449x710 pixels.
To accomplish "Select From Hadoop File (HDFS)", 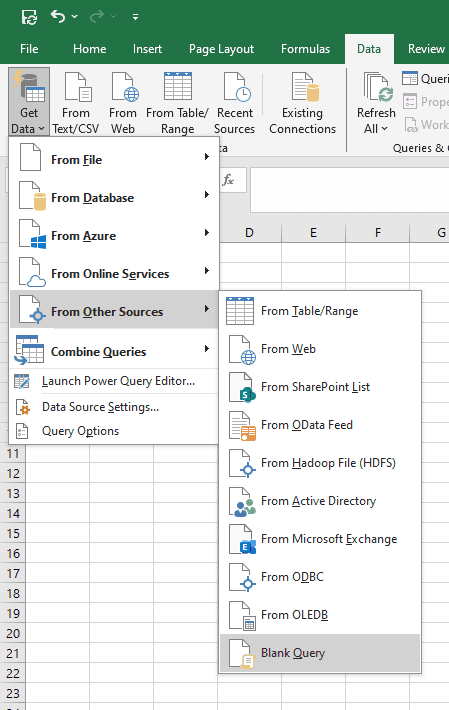I will pos(320,463).
